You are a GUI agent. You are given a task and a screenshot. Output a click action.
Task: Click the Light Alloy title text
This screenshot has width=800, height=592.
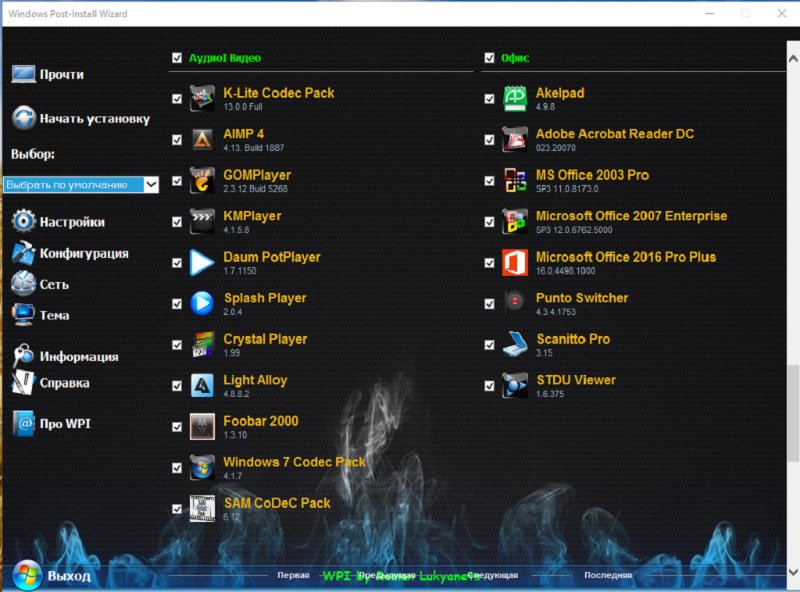click(255, 380)
